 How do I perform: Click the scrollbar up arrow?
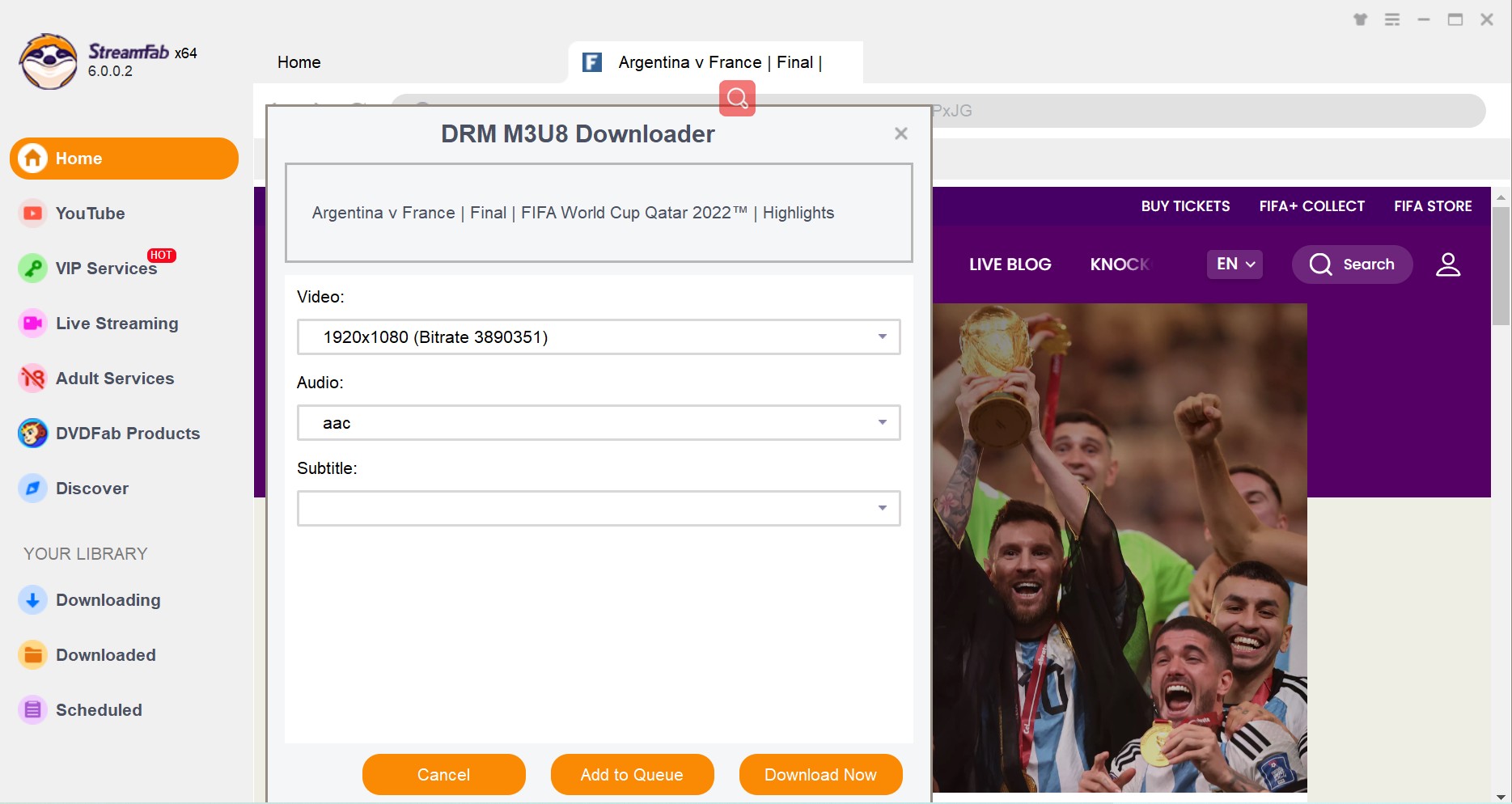click(x=1501, y=197)
